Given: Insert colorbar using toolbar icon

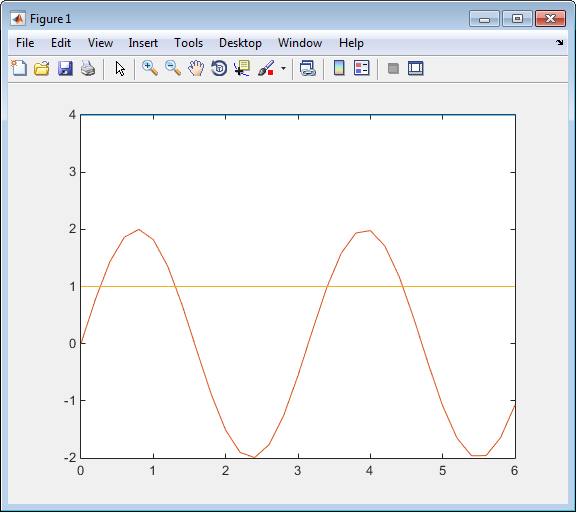Looking at the screenshot, I should pyautogui.click(x=339, y=68).
